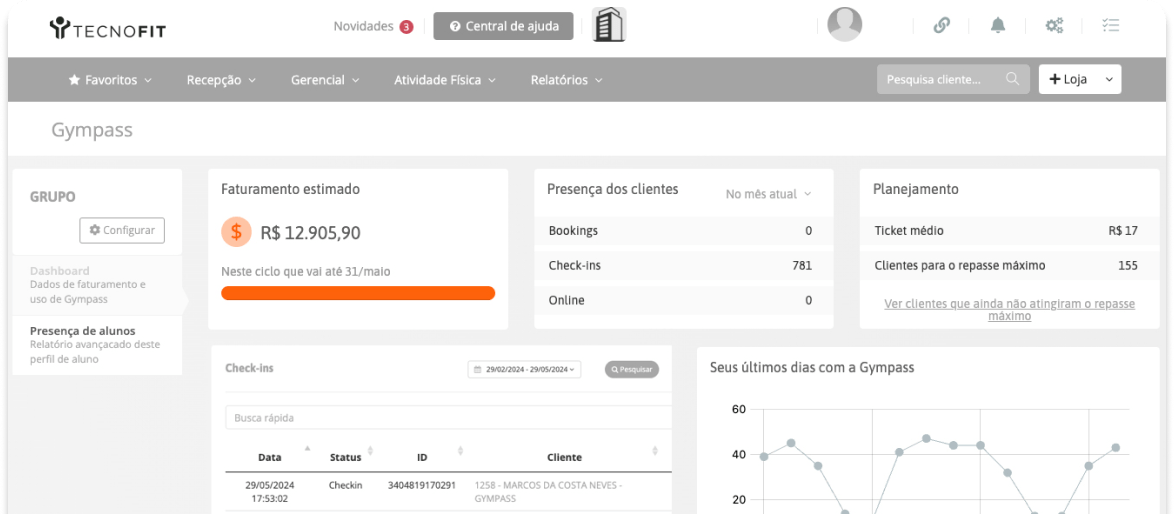This screenshot has height=514, width=1174.
Task: Click the chain link icon
Action: click(x=941, y=25)
